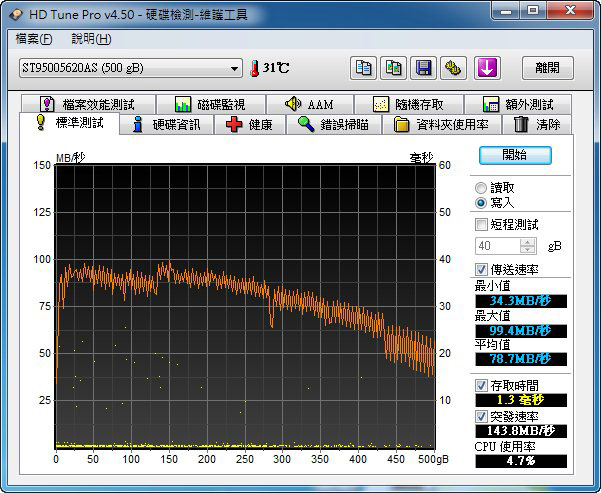Open the 清除 tab
This screenshot has width=601, height=493.
point(537,124)
